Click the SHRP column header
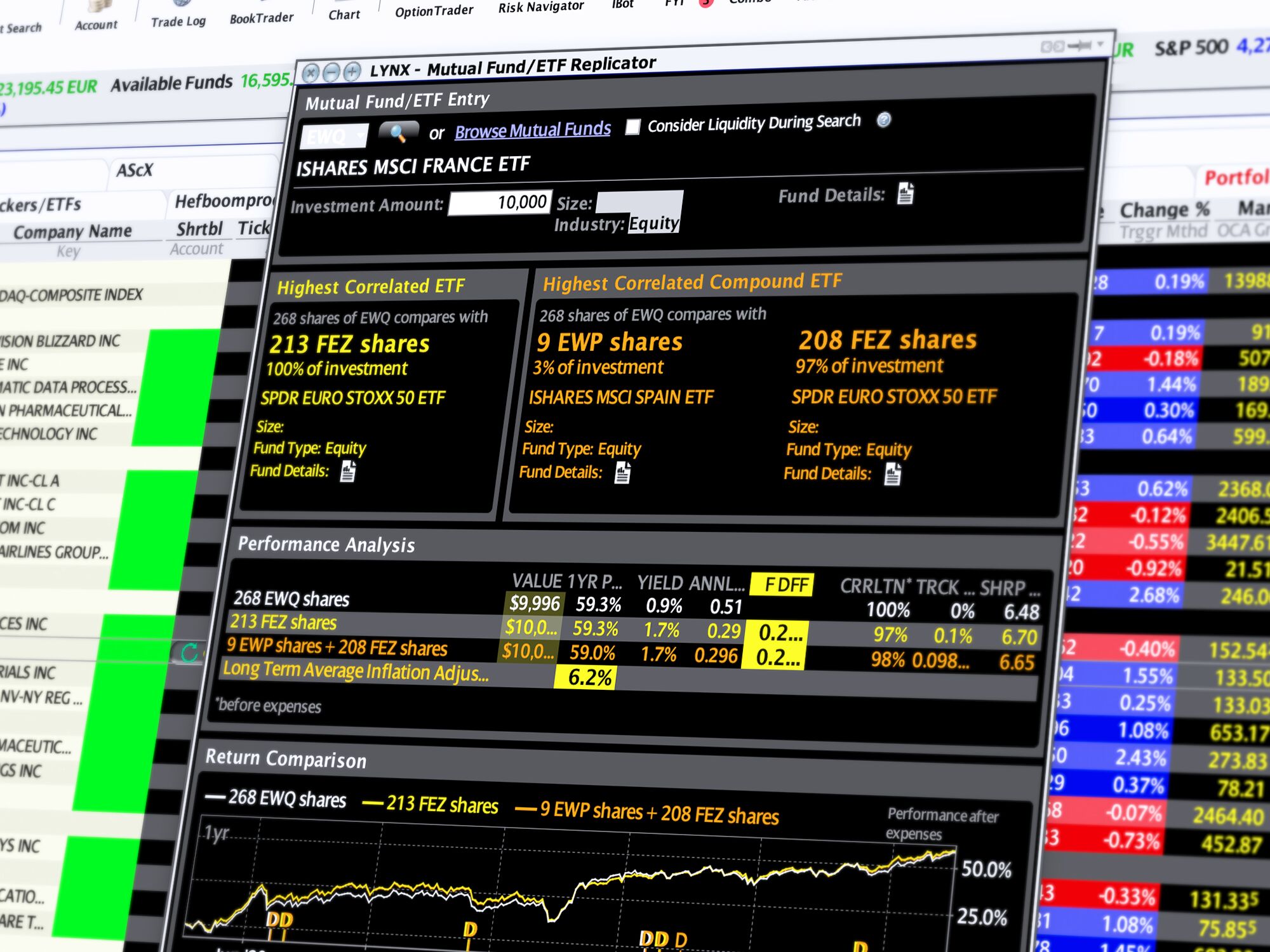Viewport: 1270px width, 952px height. pyautogui.click(x=1010, y=588)
